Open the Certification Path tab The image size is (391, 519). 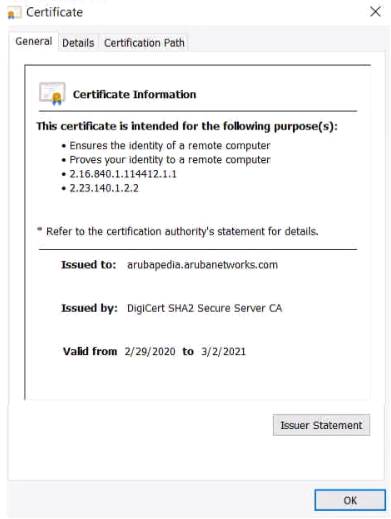click(x=144, y=43)
